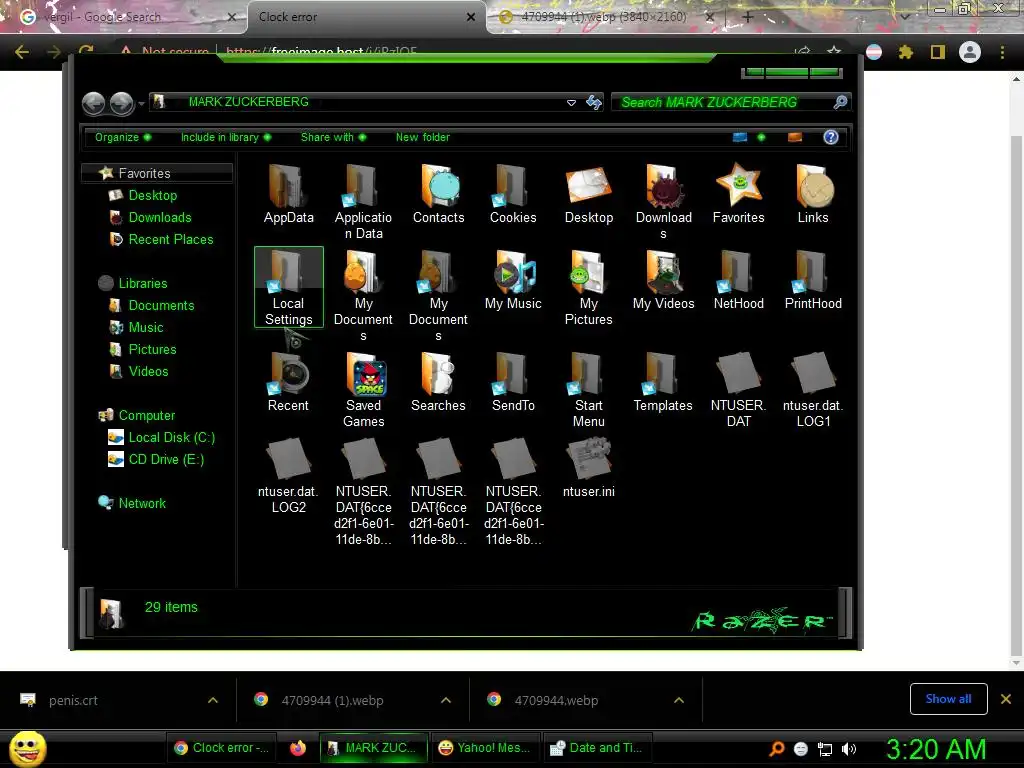Open the AppData folder icon

(288, 186)
